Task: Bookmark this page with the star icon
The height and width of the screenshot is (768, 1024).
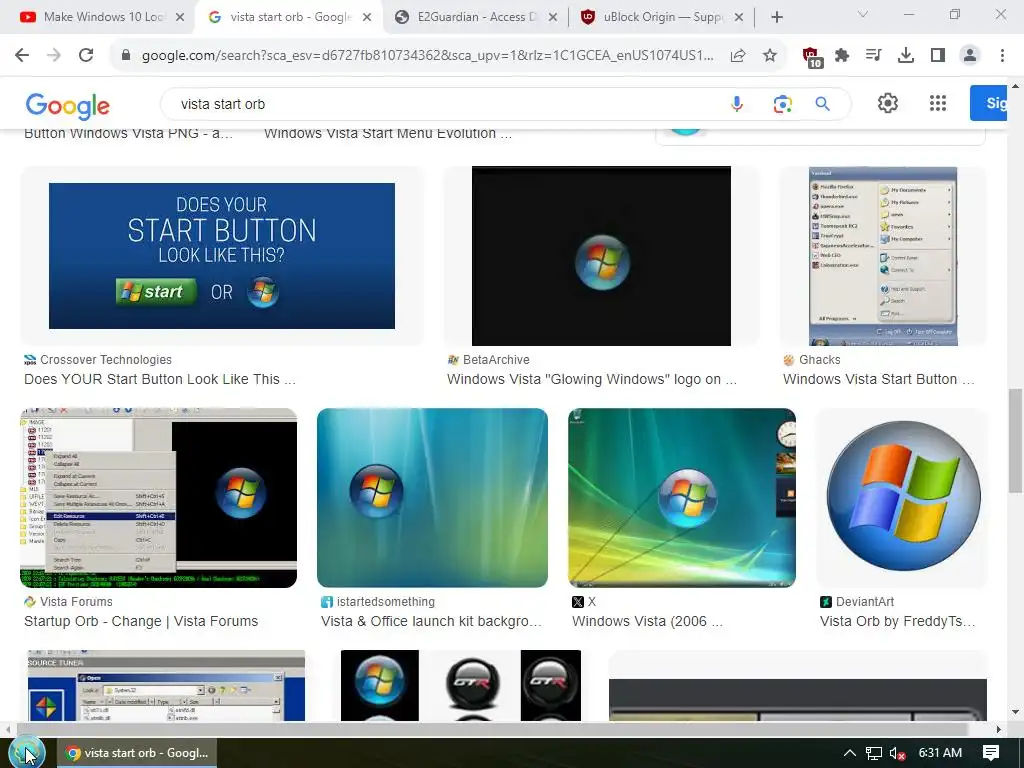Action: pos(770,56)
